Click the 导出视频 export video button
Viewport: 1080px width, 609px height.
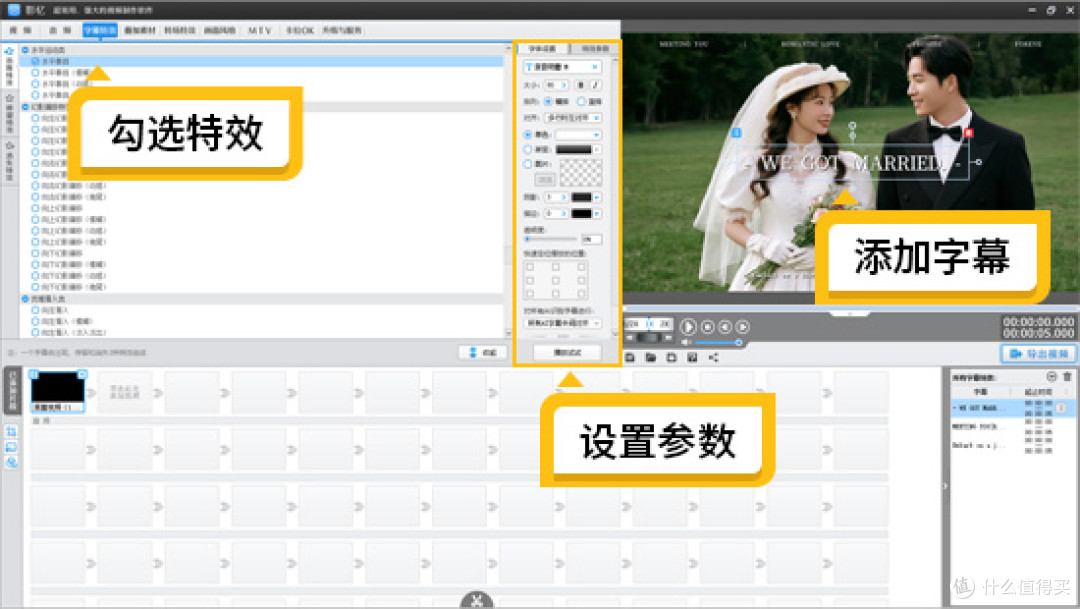click(x=1039, y=353)
